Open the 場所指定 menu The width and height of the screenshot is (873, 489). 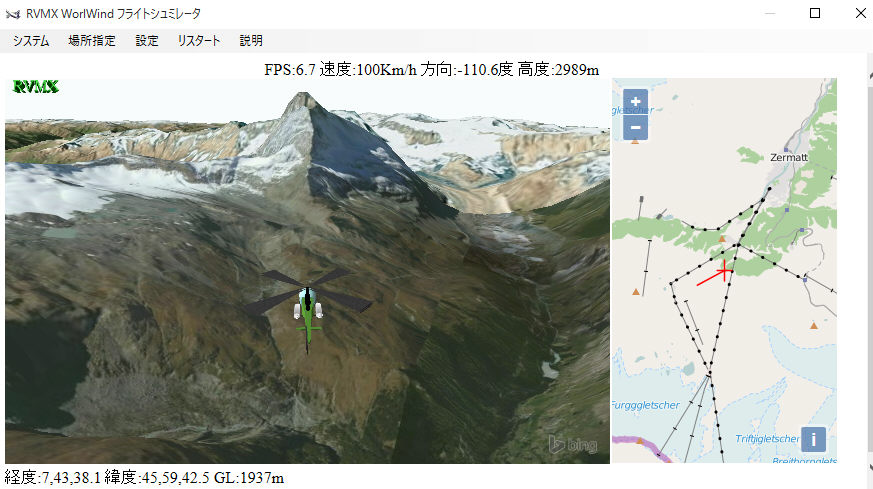92,41
